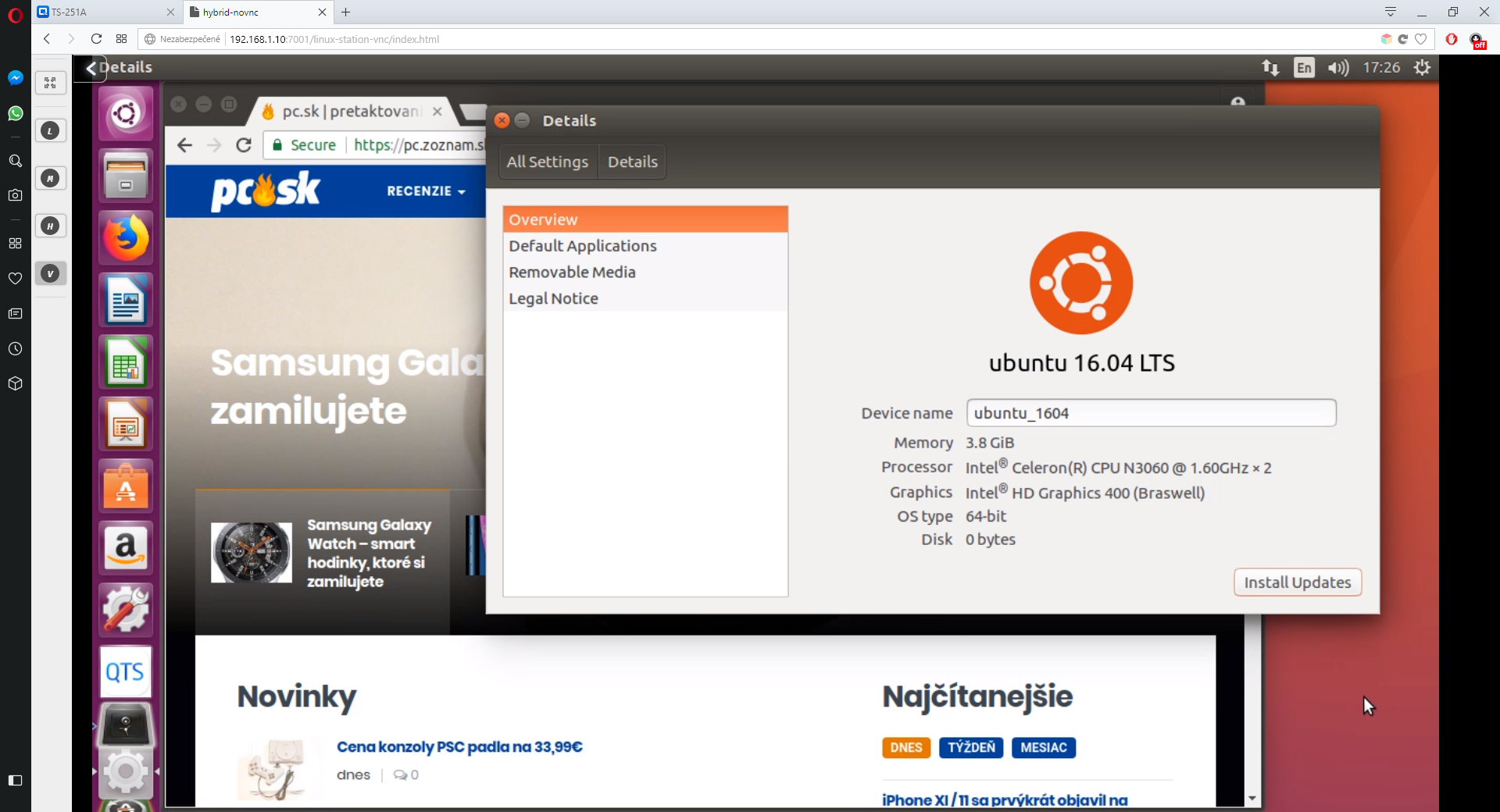The width and height of the screenshot is (1500, 812).
Task: Open network indicator in Ubuntu top panel
Action: pos(1270,68)
